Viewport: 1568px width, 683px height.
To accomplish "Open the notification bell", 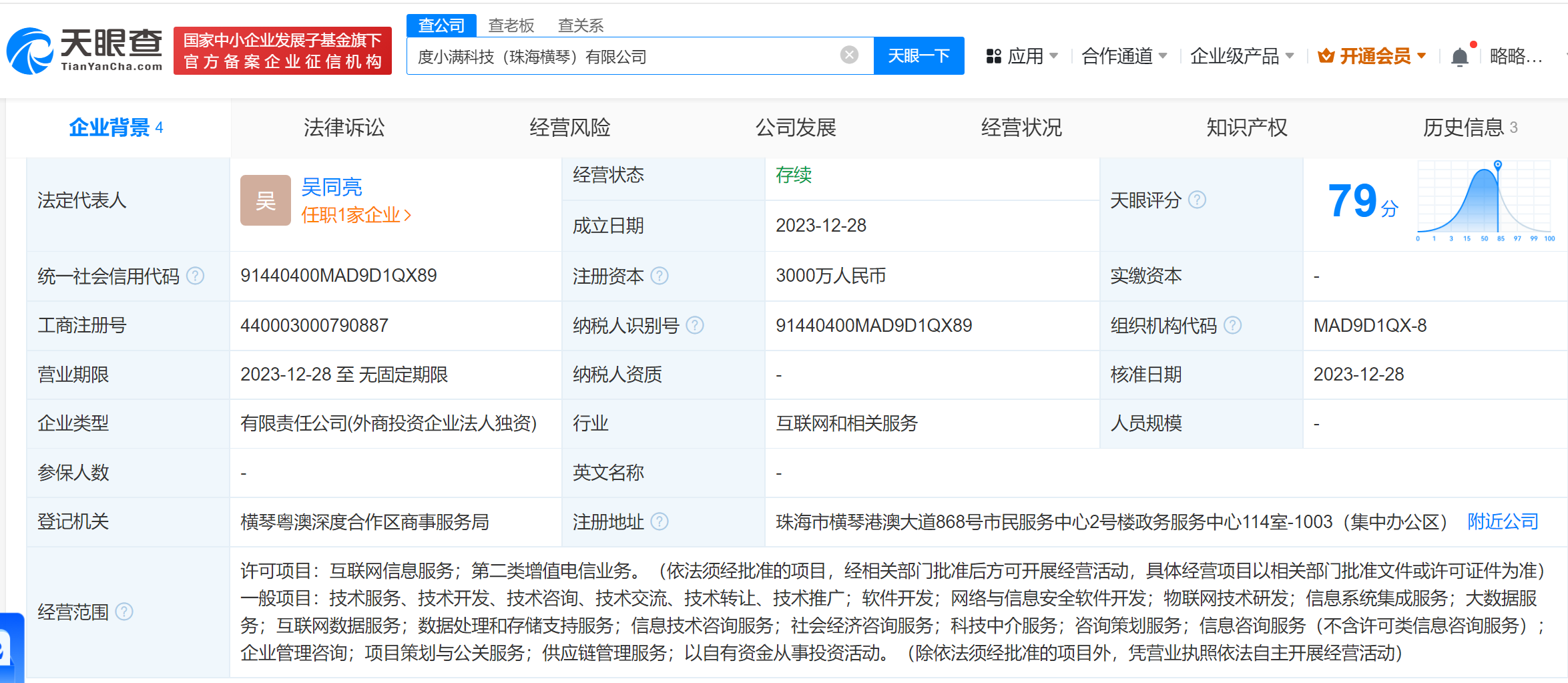I will pyautogui.click(x=1459, y=57).
